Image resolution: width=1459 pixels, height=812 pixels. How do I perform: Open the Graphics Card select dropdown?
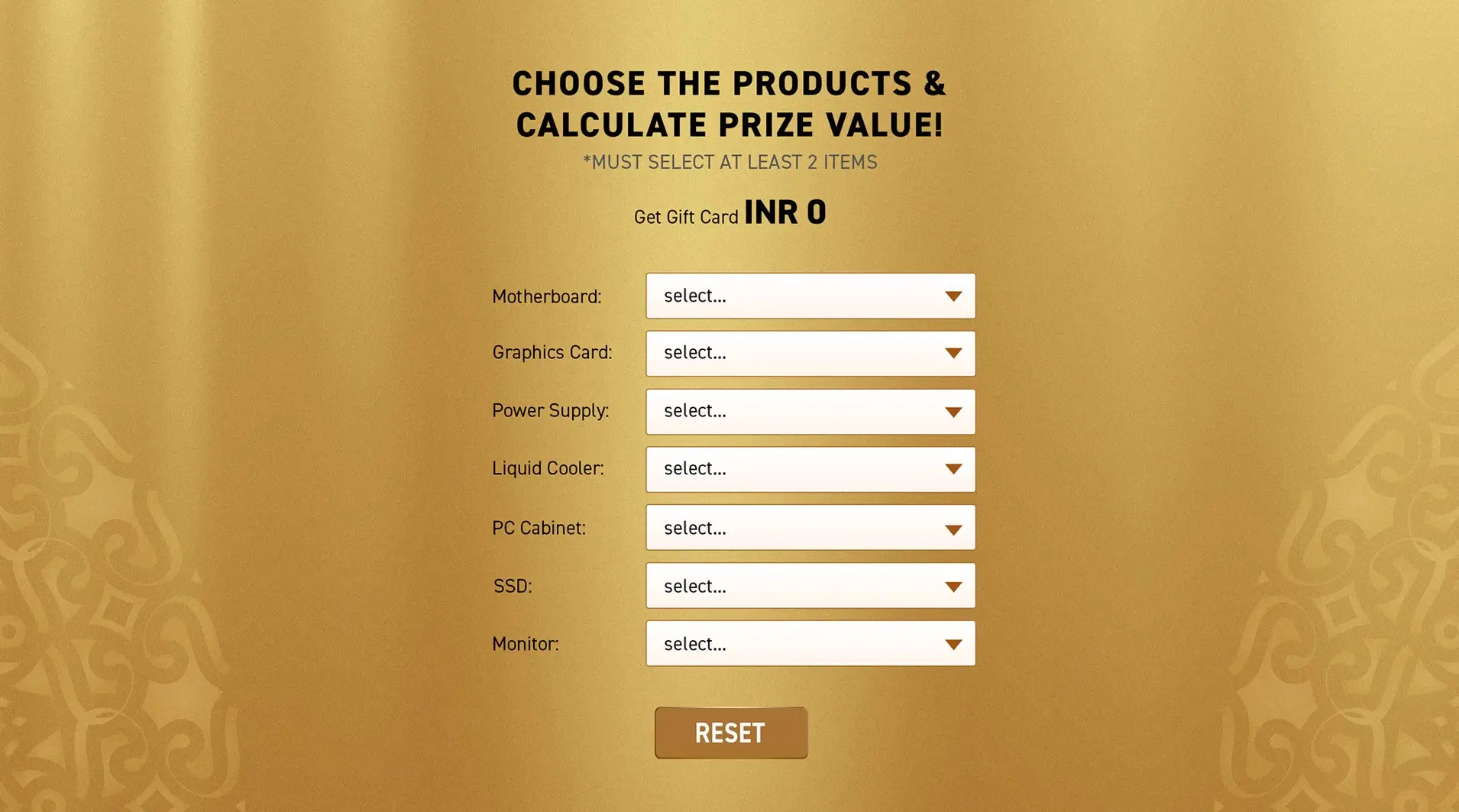[x=810, y=353]
